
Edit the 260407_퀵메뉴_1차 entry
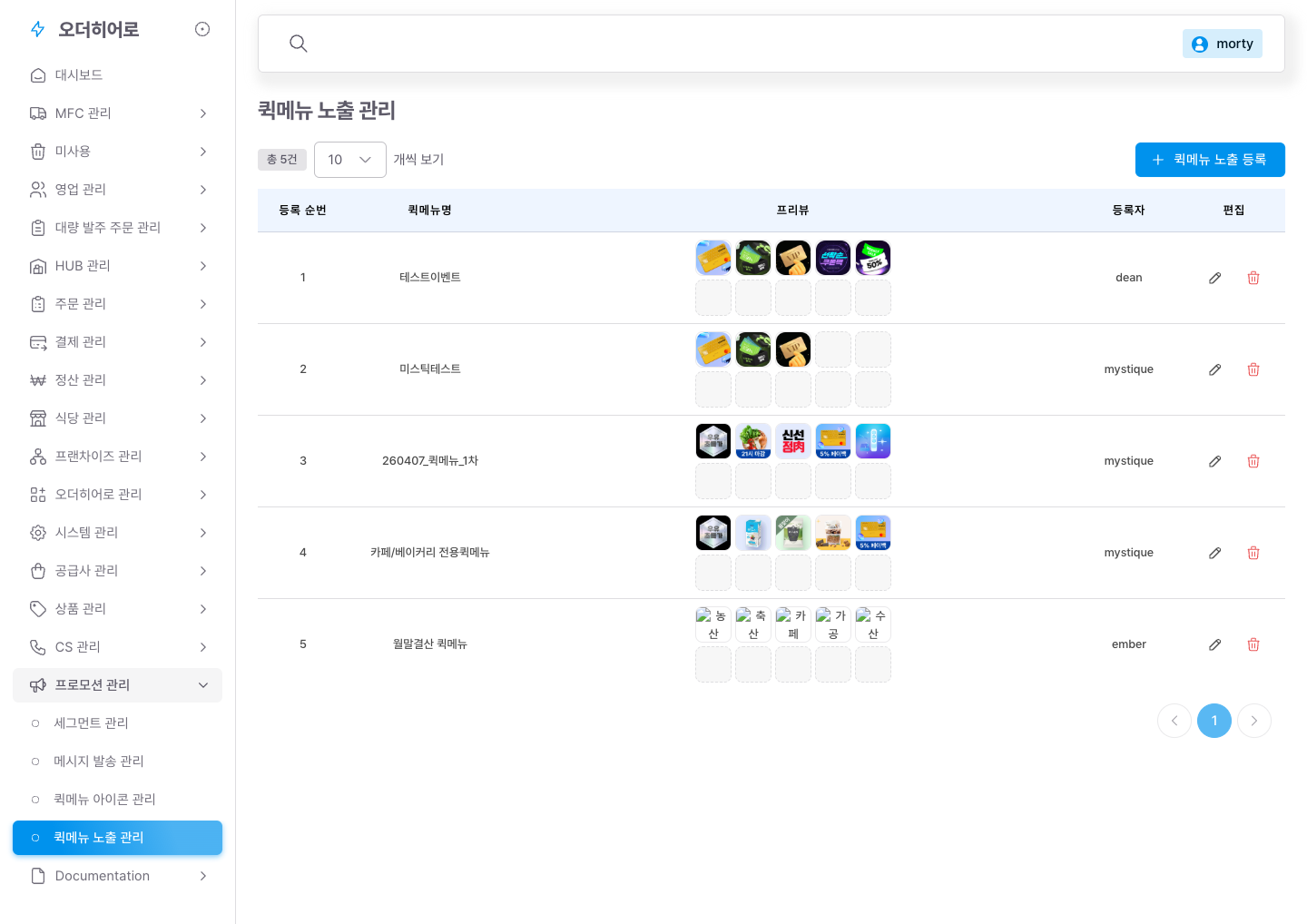click(x=1215, y=461)
